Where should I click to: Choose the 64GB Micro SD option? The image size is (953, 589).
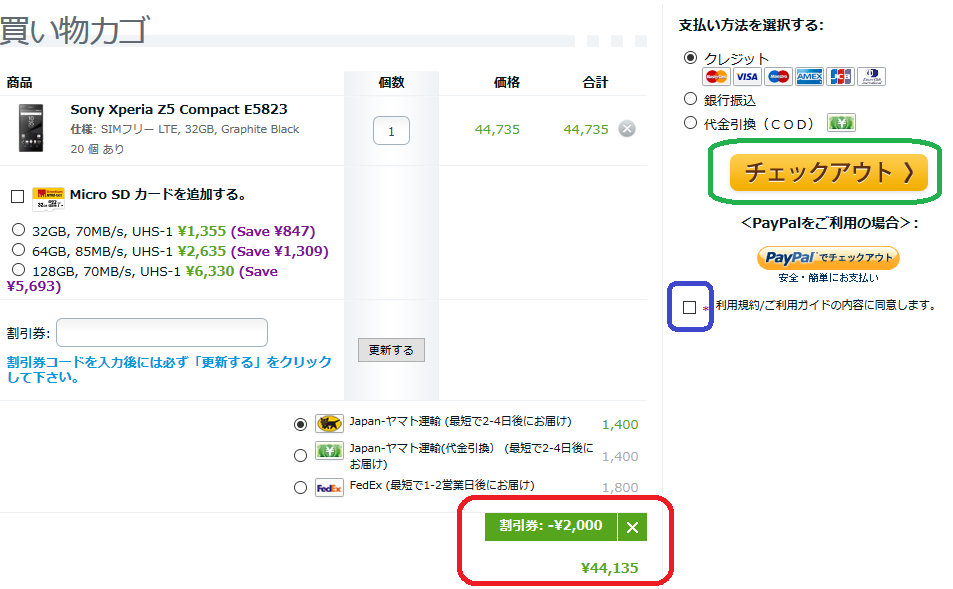tap(19, 250)
